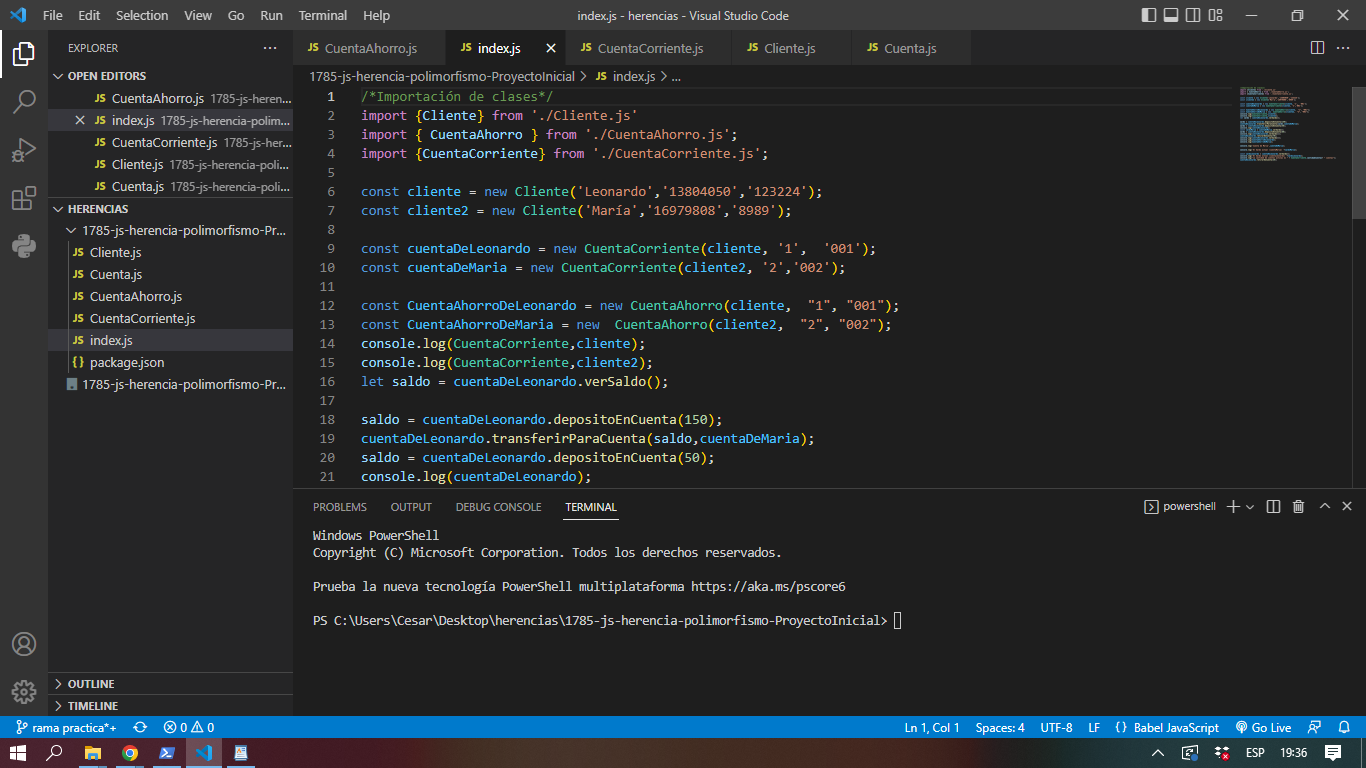Viewport: 1366px width, 768px height.
Task: Open package.json in the file tree
Action: [x=170, y=362]
